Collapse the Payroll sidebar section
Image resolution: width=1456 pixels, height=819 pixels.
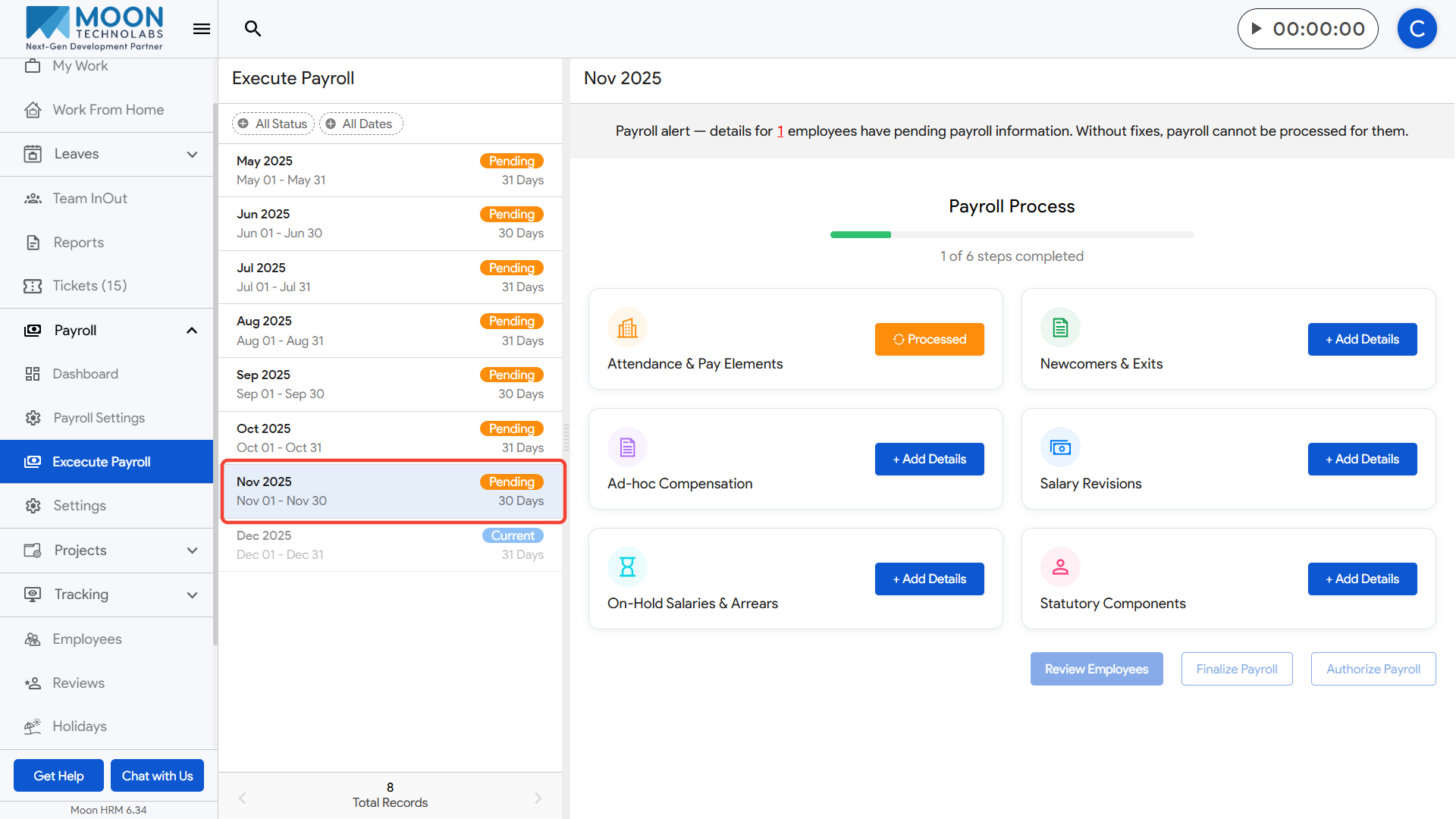pos(192,331)
